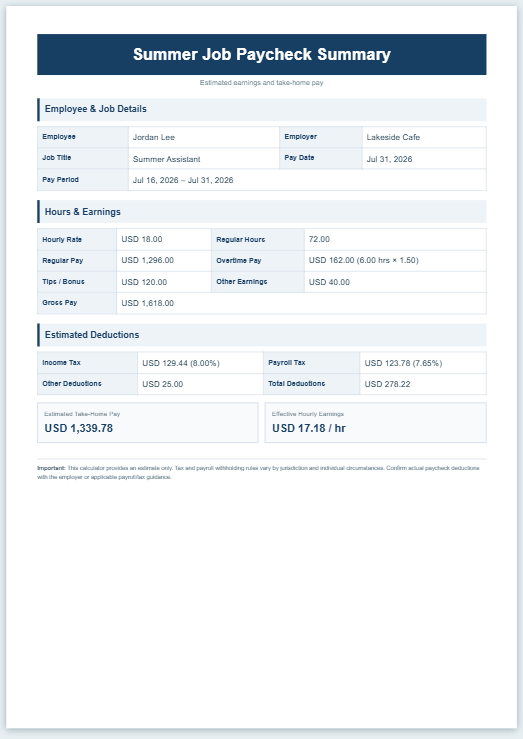The width and height of the screenshot is (523, 739).
Task: Click the 'Hours & Earnings' section heading
Action: (x=82, y=212)
